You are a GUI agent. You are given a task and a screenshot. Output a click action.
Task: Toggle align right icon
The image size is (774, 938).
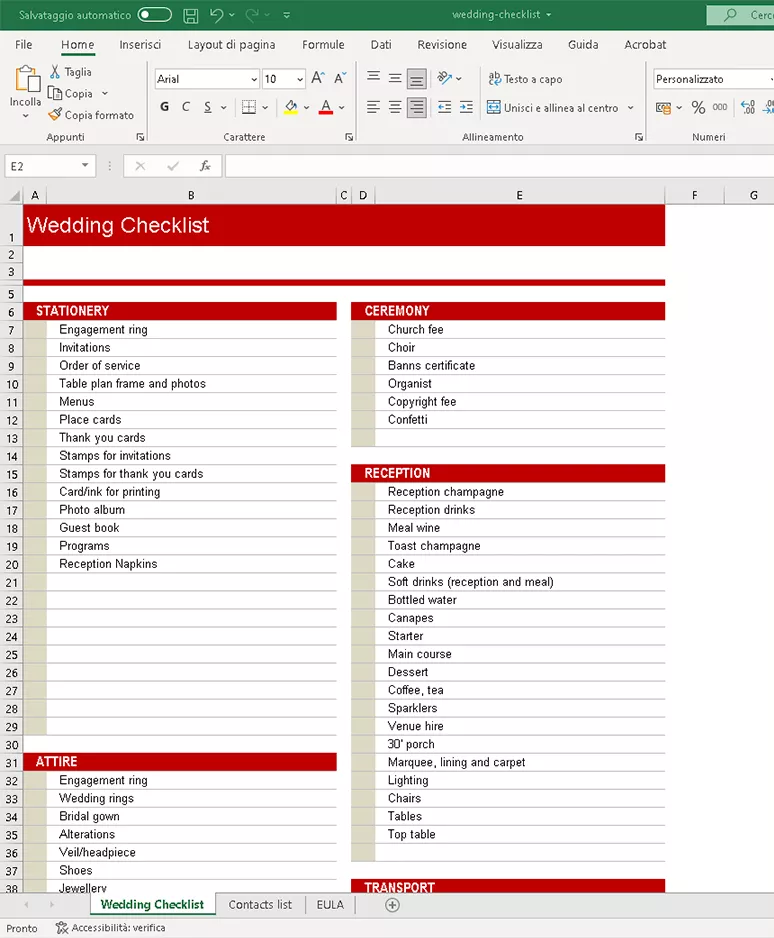coord(416,107)
